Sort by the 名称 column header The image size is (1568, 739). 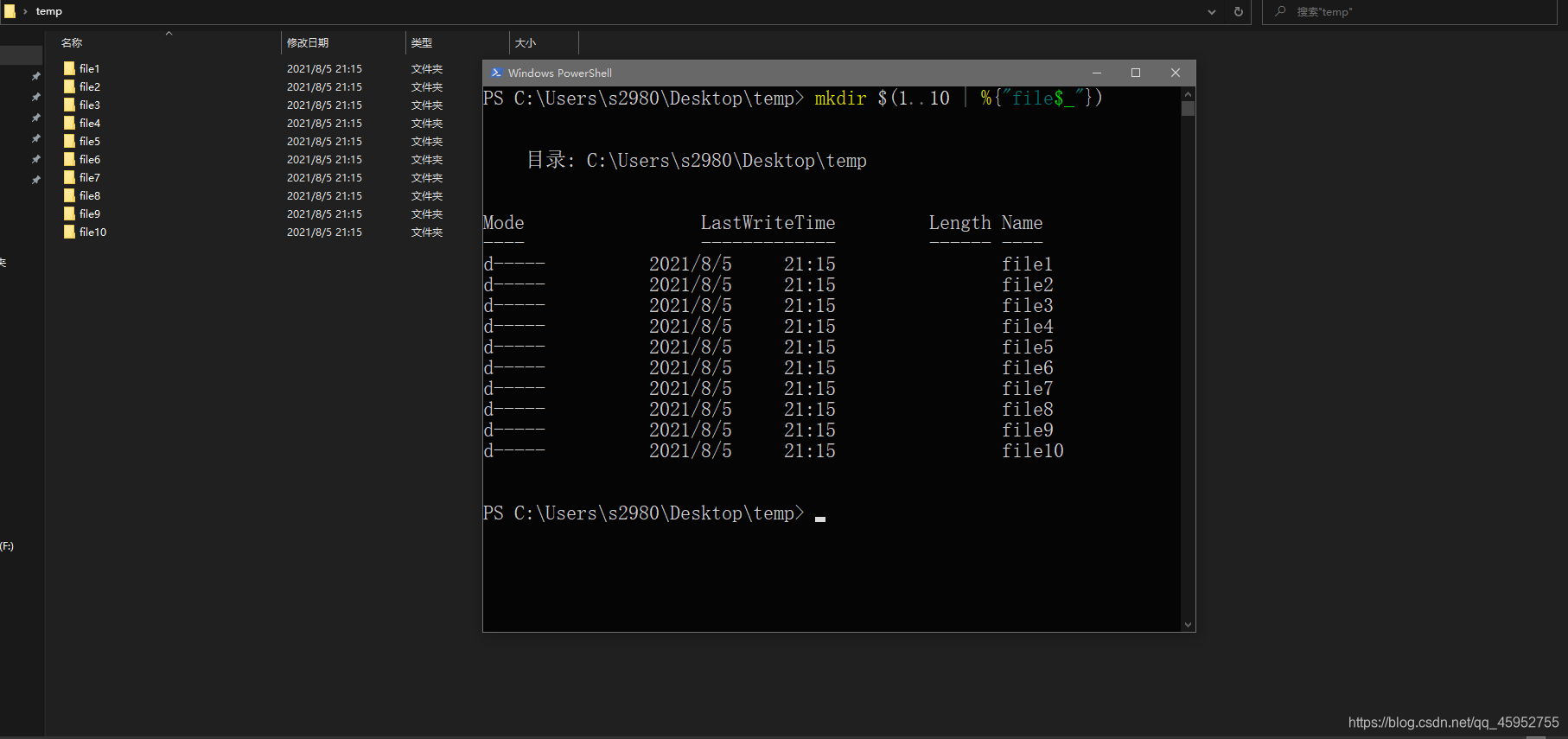click(x=72, y=42)
